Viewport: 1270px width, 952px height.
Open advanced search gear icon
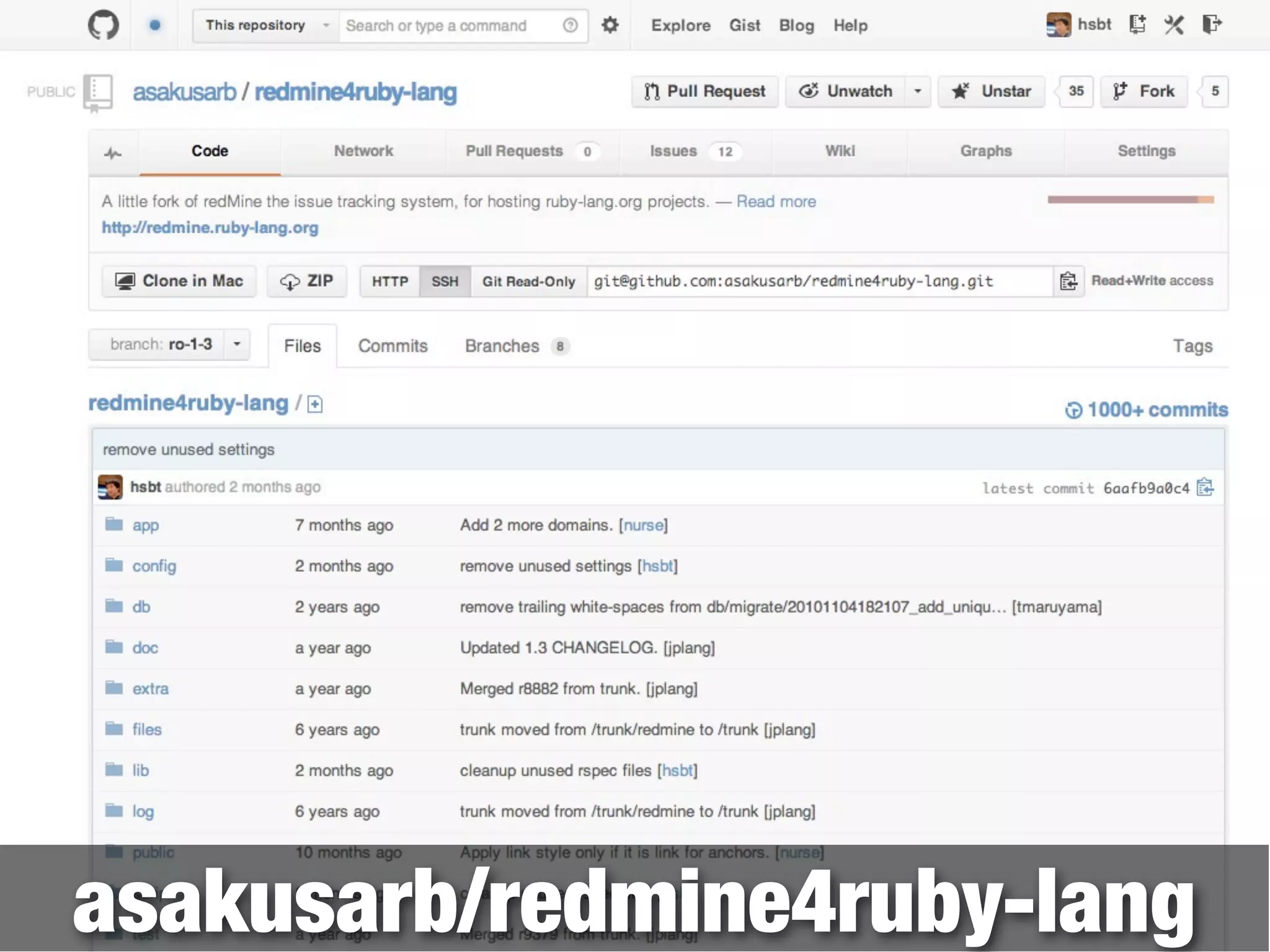tap(610, 25)
